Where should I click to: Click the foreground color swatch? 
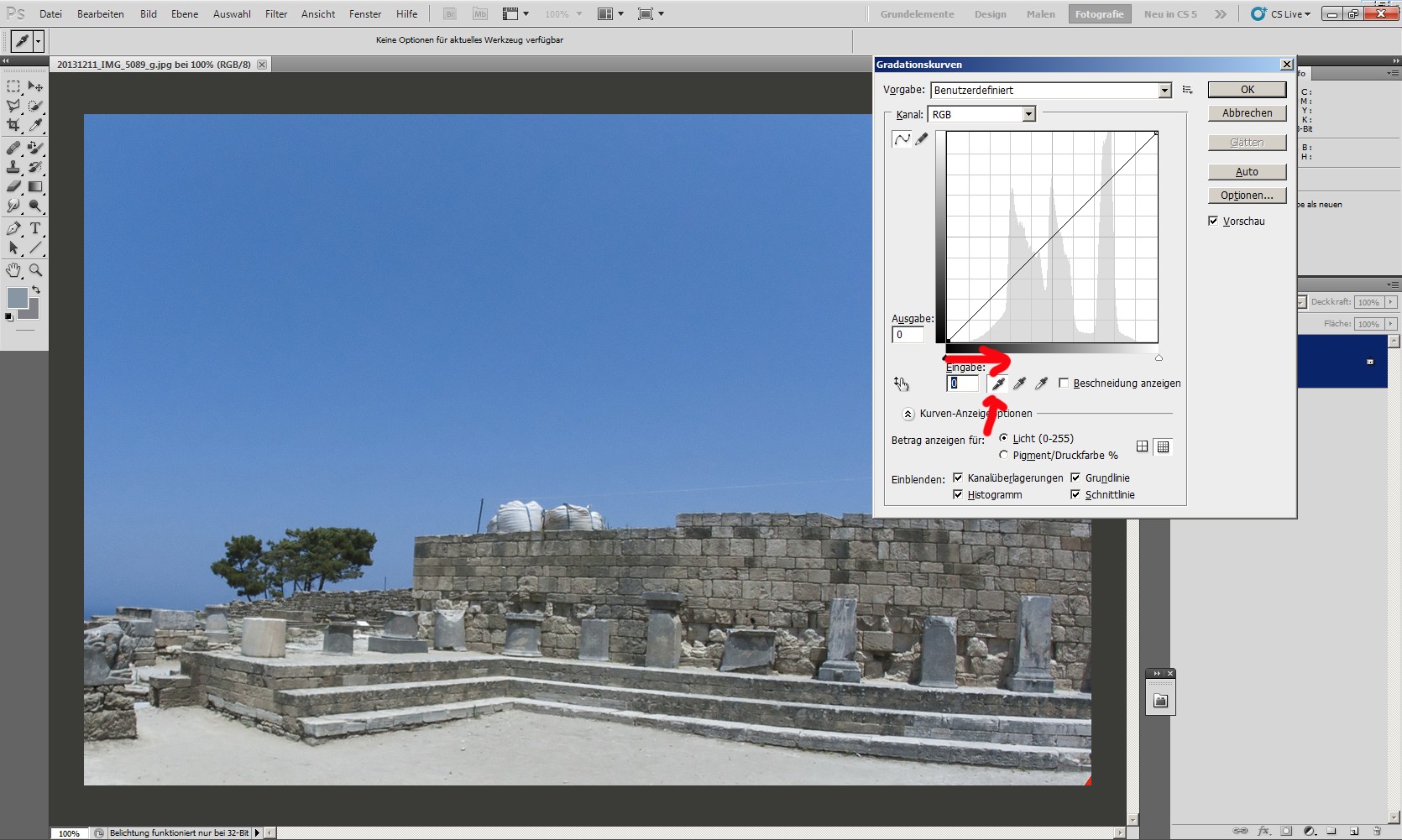click(17, 298)
